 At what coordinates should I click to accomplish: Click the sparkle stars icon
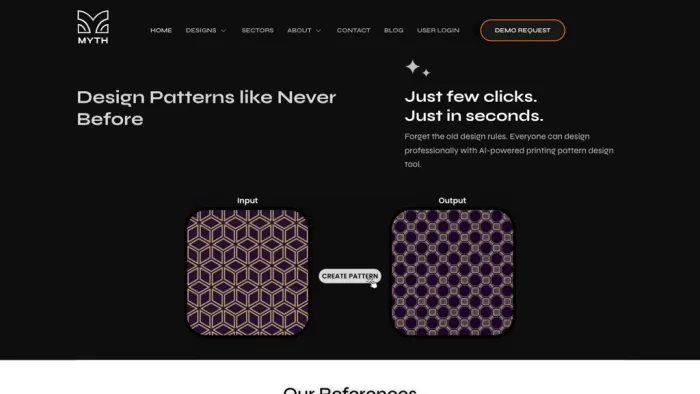(417, 68)
